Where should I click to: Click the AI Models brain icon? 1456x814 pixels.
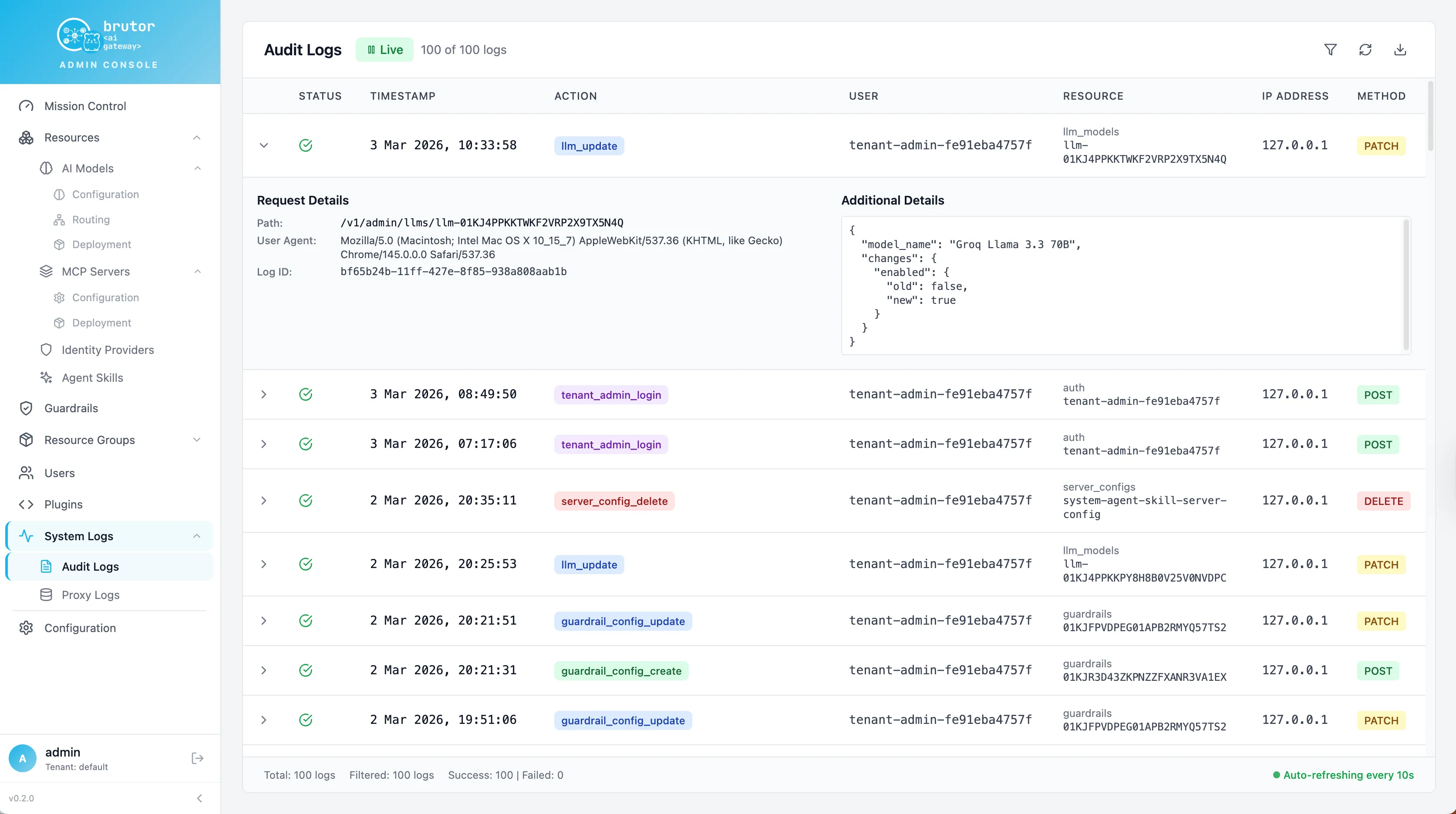tap(46, 168)
